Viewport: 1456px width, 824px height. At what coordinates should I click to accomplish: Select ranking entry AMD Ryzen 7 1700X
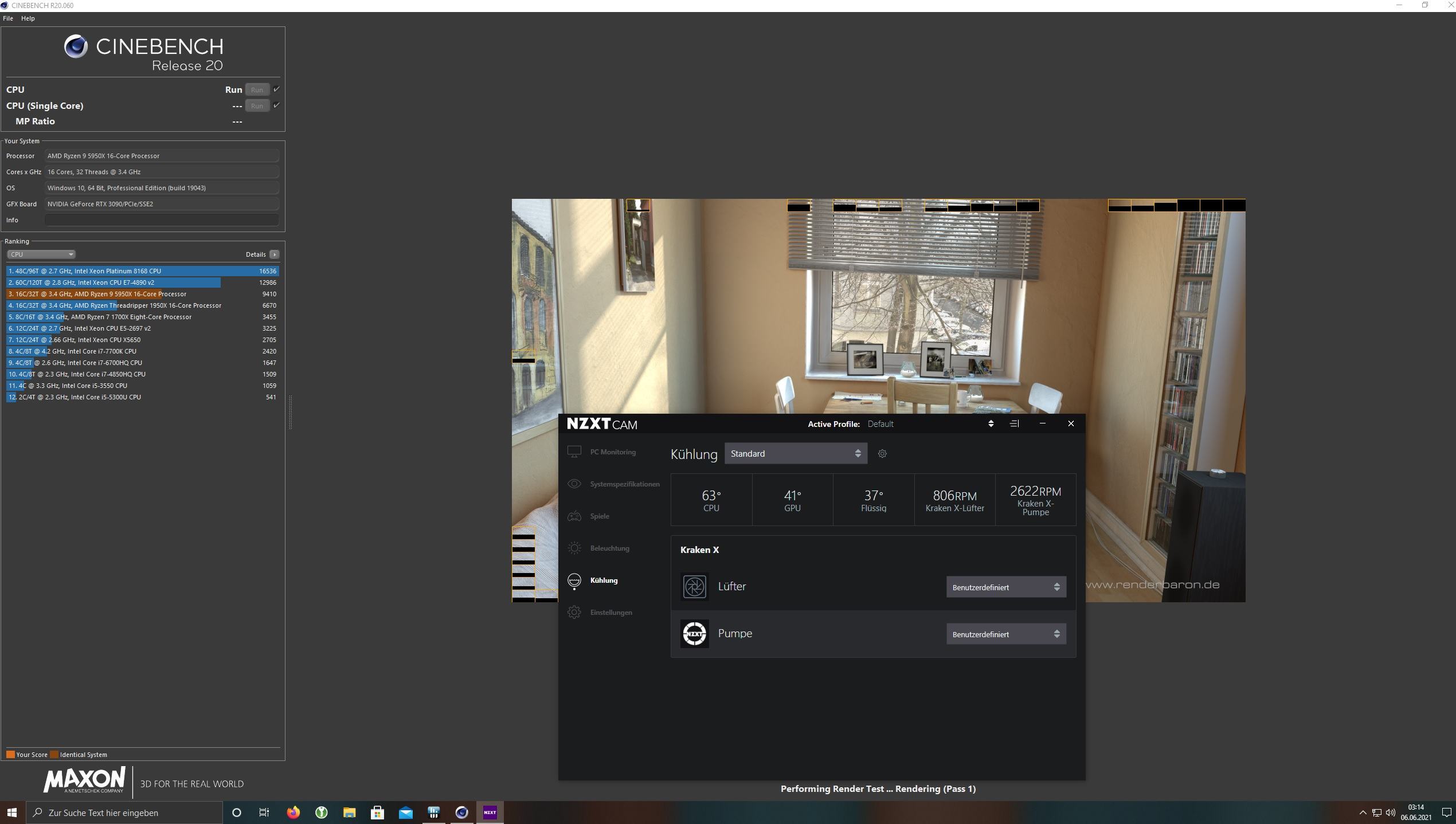tap(143, 316)
